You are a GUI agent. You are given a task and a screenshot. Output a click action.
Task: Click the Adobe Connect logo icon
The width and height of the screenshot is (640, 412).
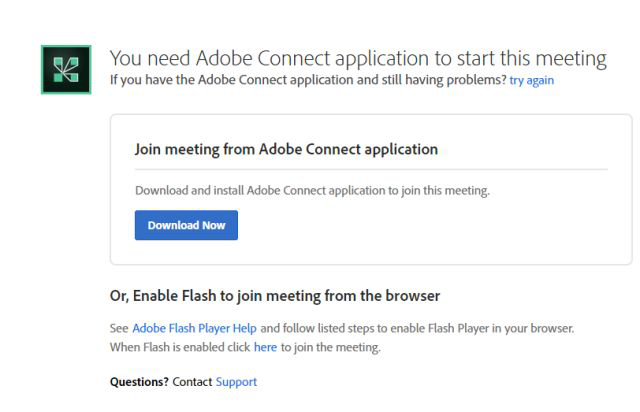(x=66, y=70)
